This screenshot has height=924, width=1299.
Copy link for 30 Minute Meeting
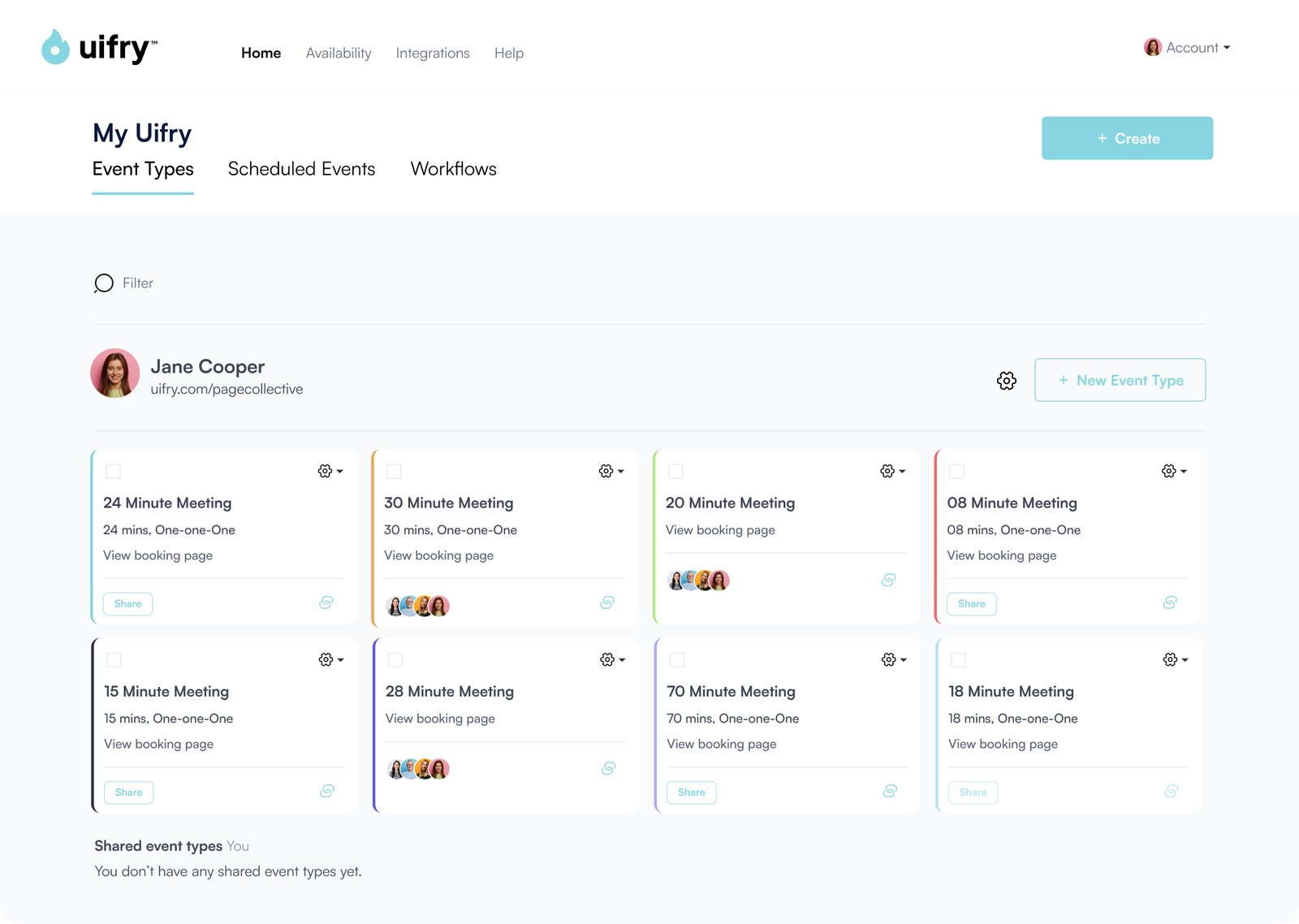pos(607,602)
